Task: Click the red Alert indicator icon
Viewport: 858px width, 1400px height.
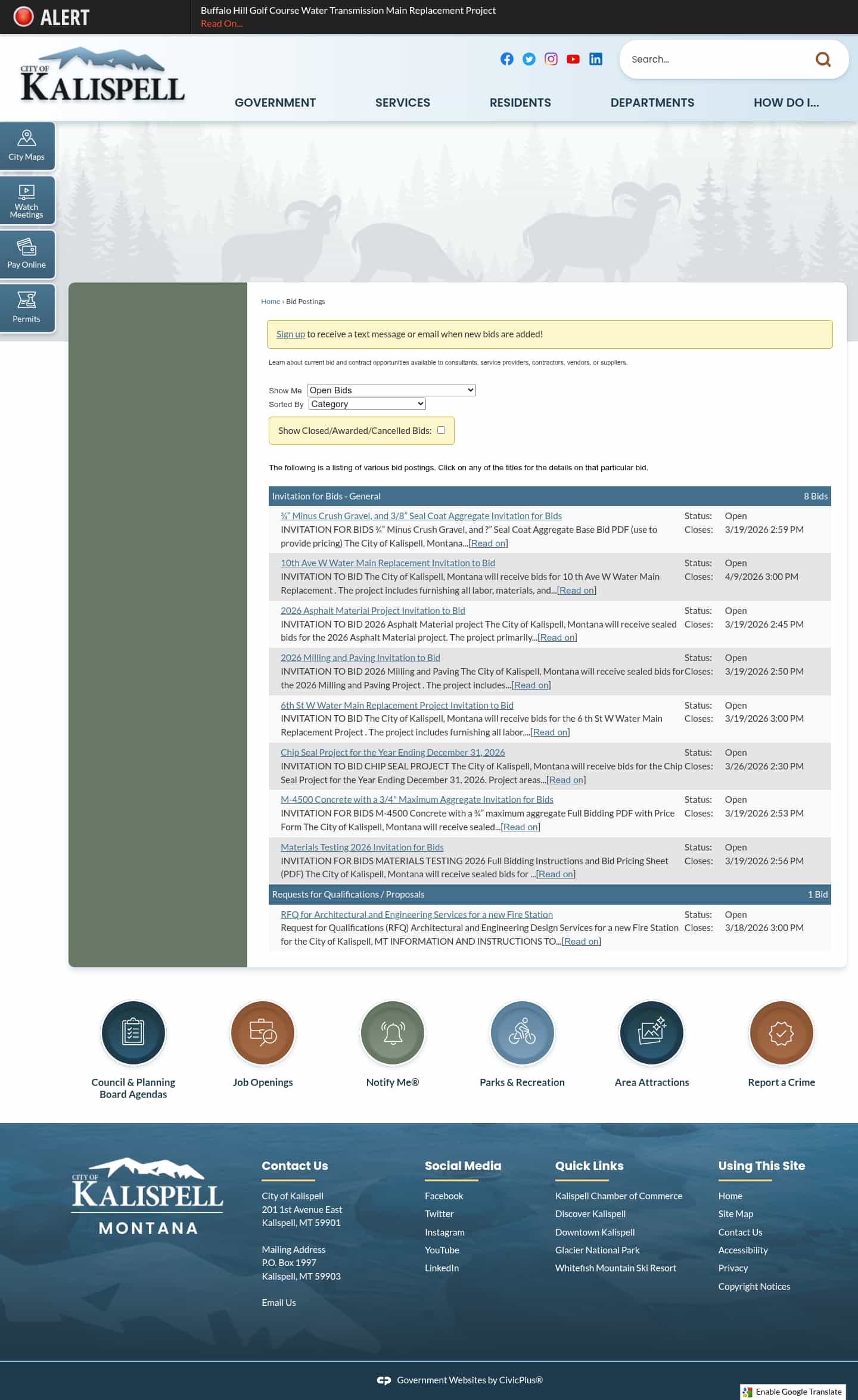Action: coord(24,17)
